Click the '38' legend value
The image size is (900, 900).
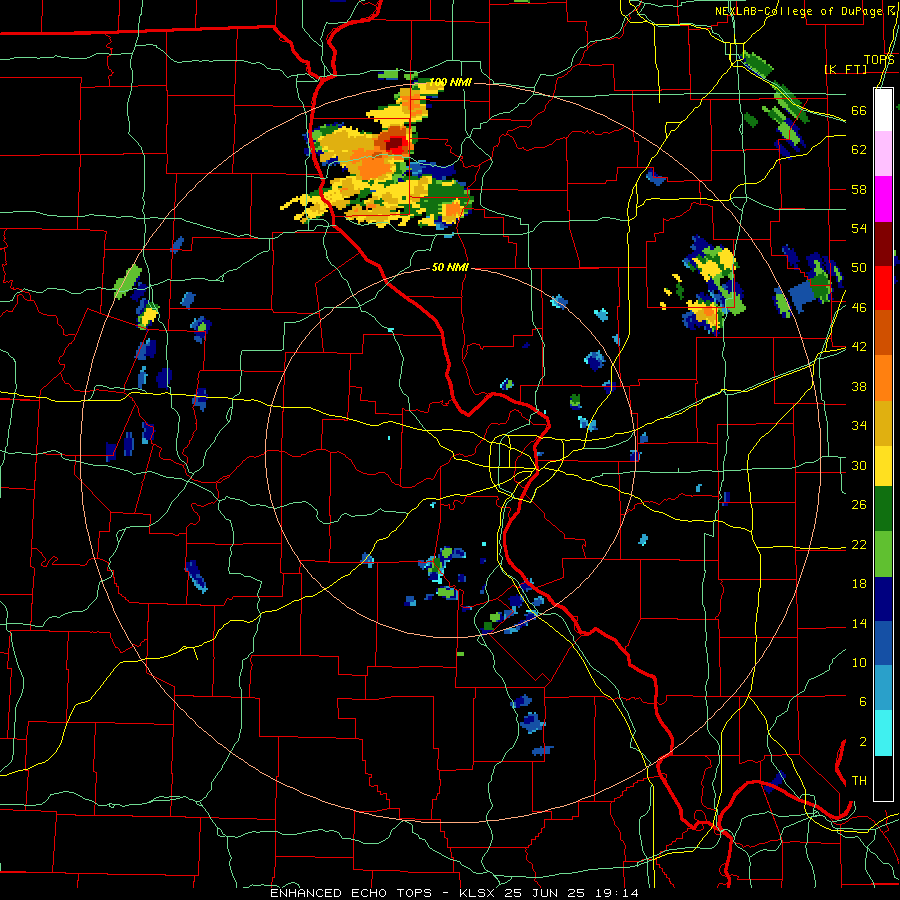pyautogui.click(x=859, y=386)
